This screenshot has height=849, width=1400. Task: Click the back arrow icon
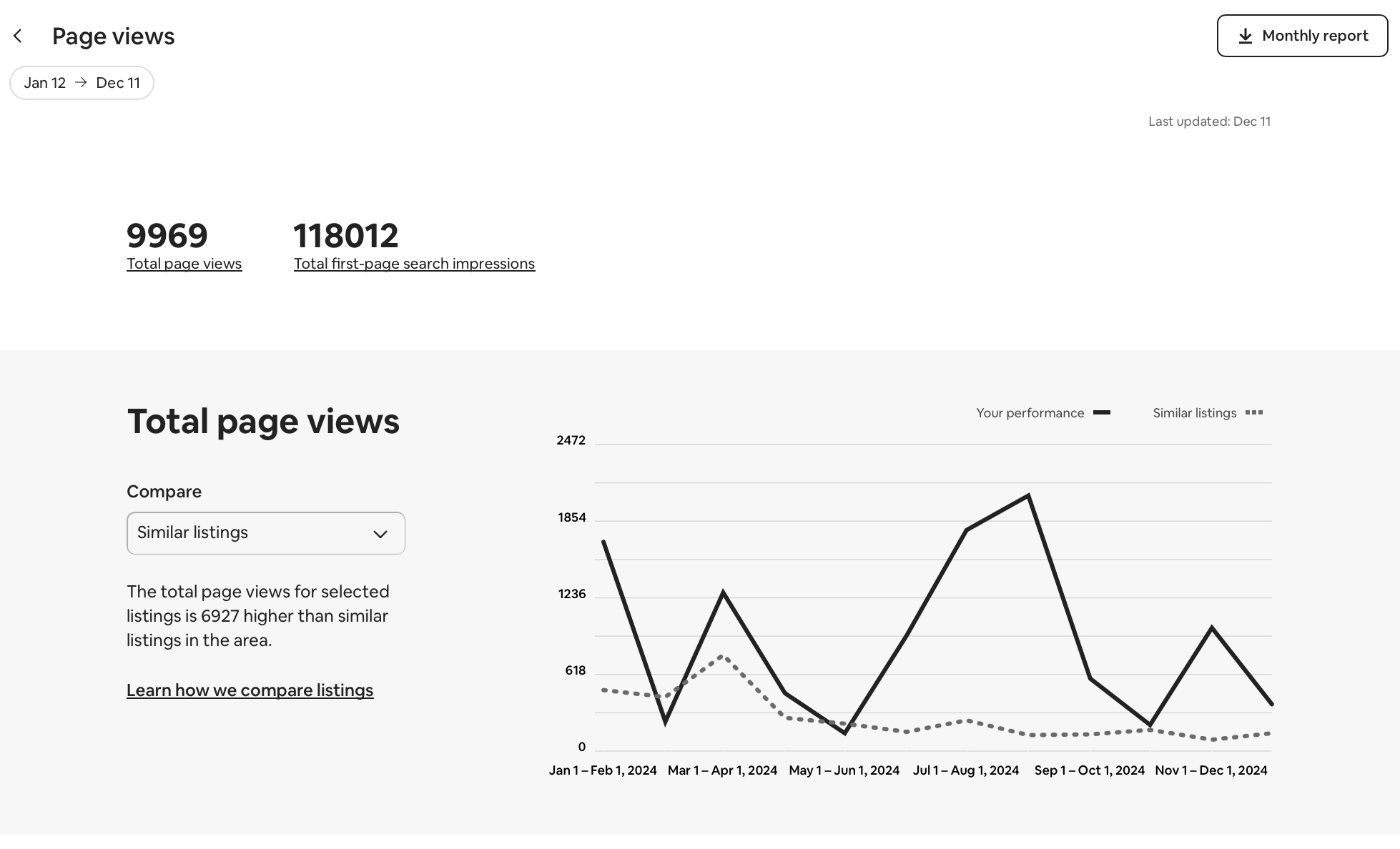(18, 36)
